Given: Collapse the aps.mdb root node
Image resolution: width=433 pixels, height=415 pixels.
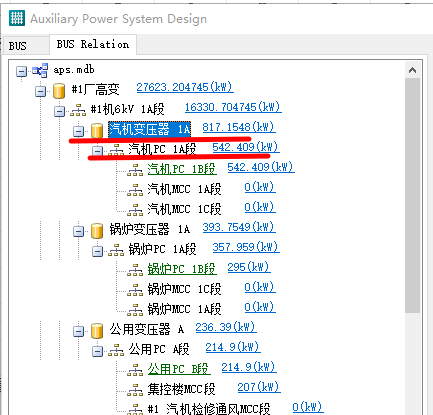Looking at the screenshot, I should click(21, 71).
